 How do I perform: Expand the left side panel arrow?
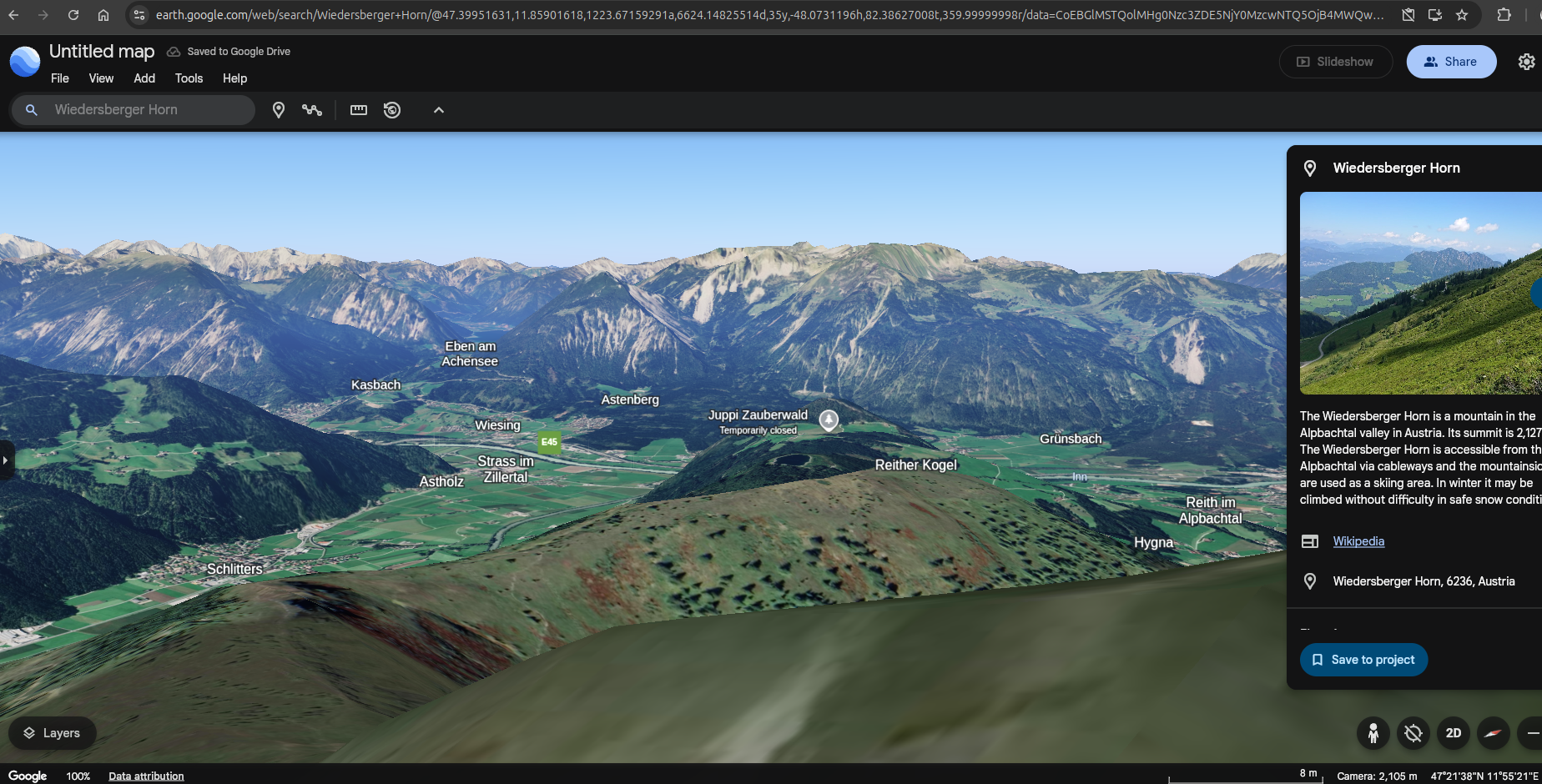(5, 460)
